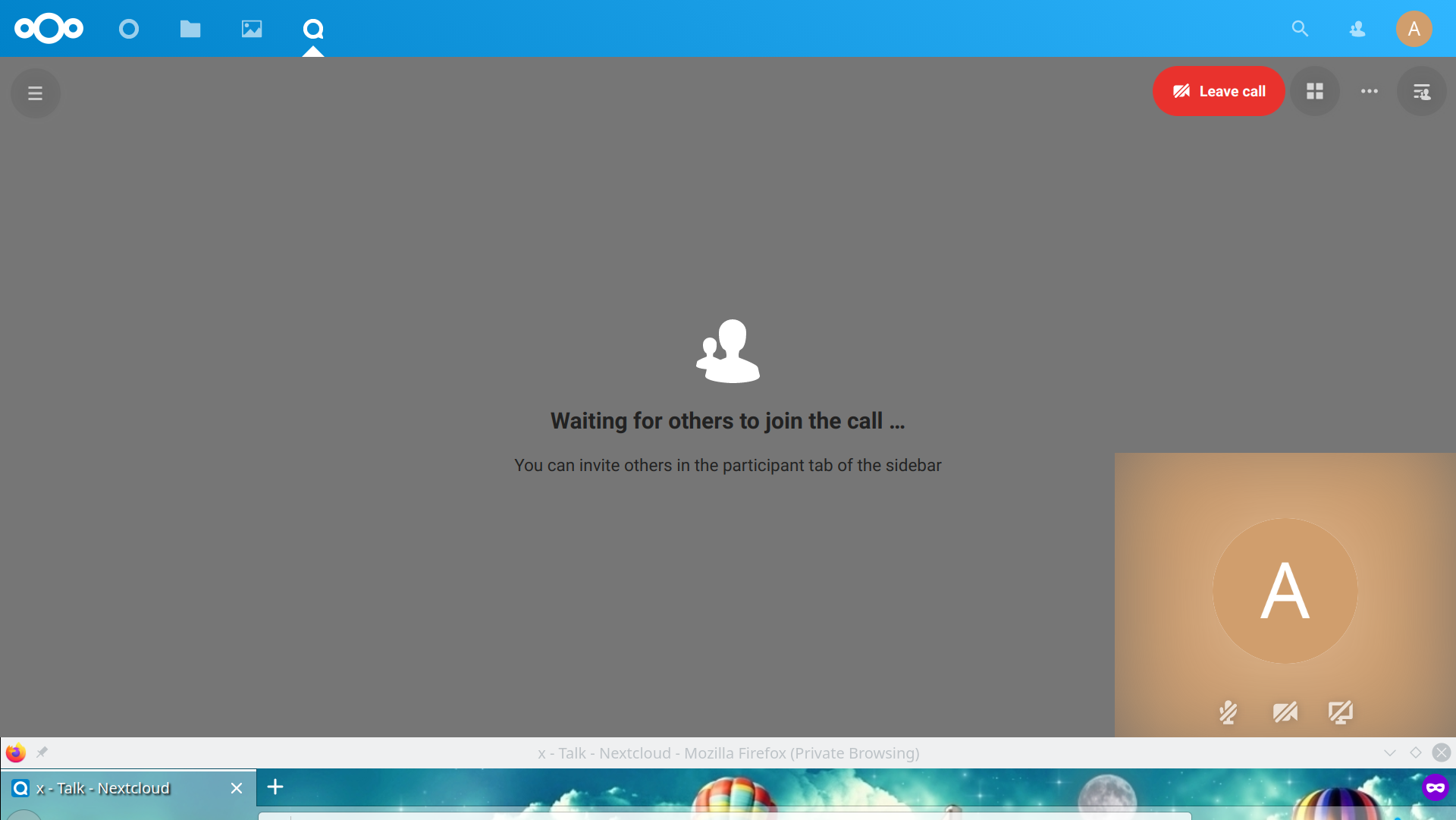Open the Talk app icon

pyautogui.click(x=313, y=29)
